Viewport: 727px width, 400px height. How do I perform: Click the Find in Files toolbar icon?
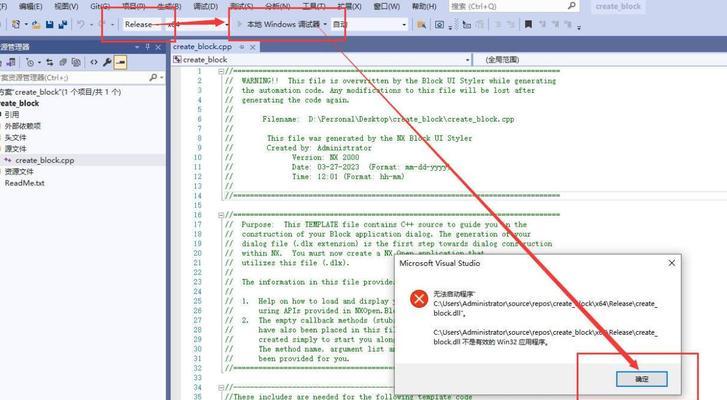pyautogui.click(x=421, y=25)
